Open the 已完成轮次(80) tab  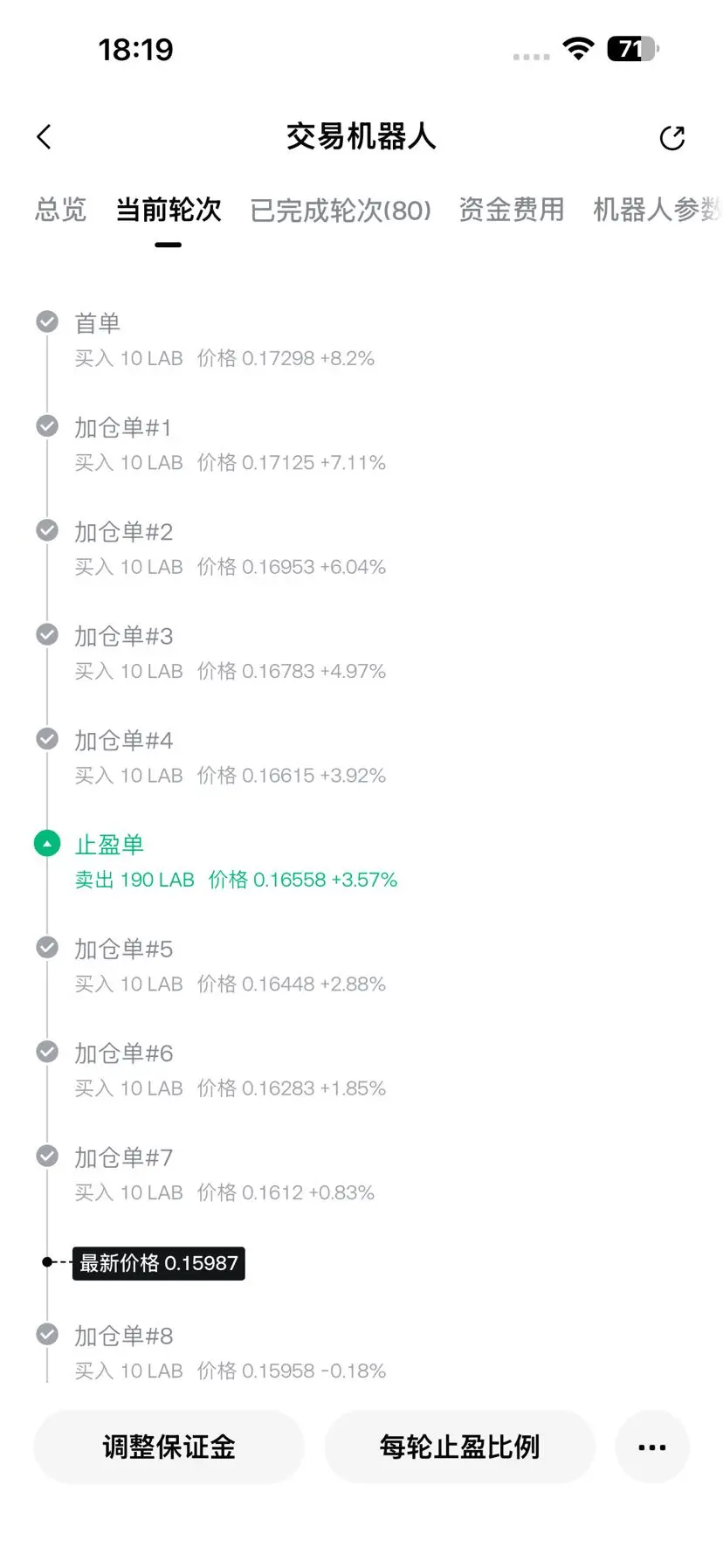coord(341,211)
